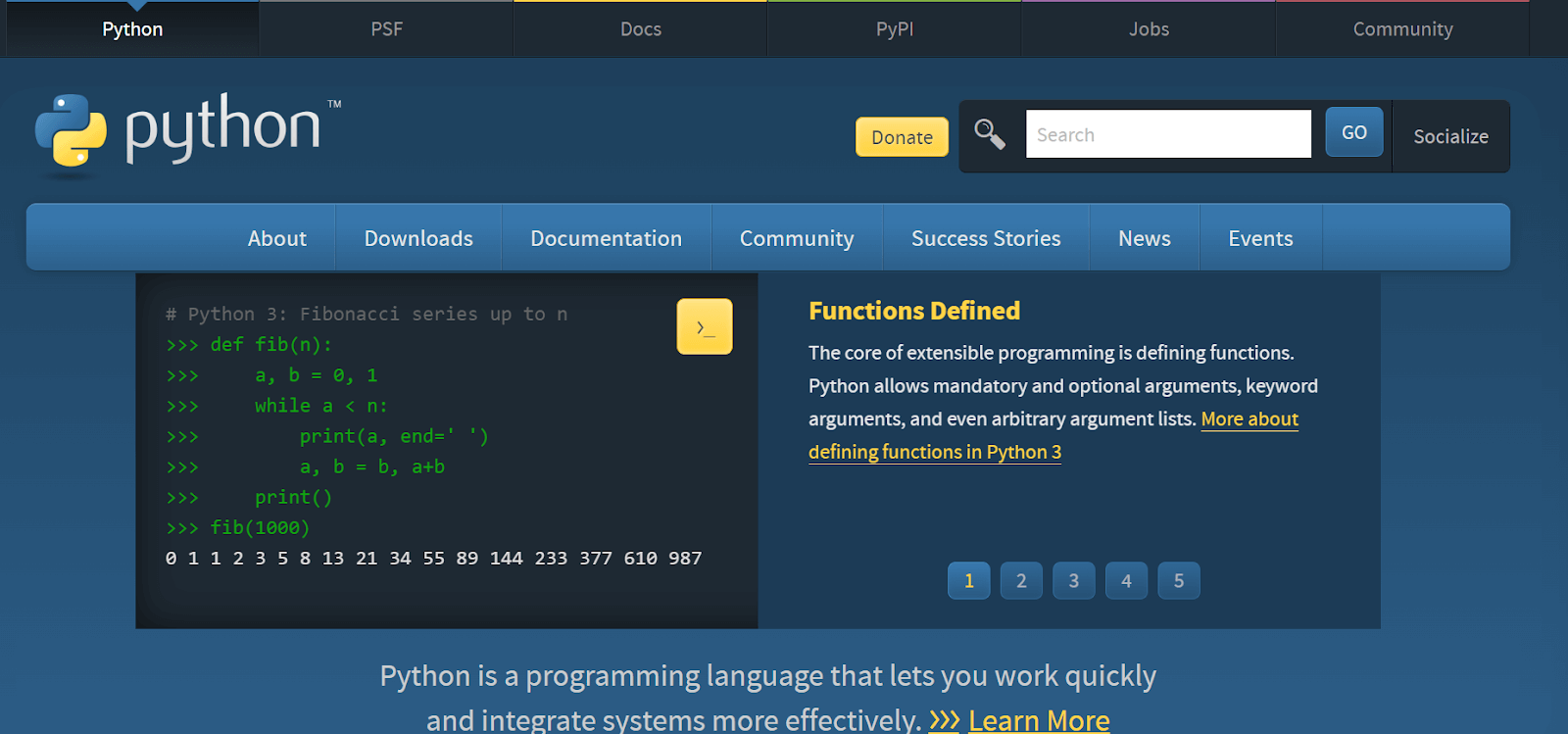Switch to slide 3
This screenshot has width=1568, height=734.
pyautogui.click(x=1074, y=580)
